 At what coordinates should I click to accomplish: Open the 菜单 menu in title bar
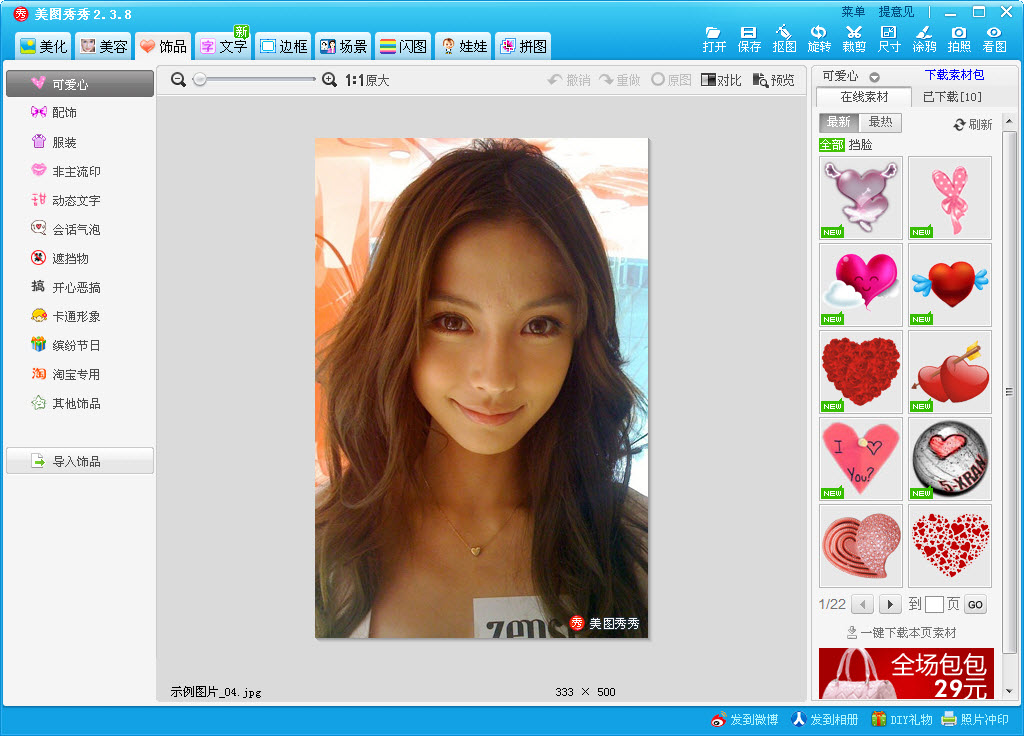pos(853,12)
